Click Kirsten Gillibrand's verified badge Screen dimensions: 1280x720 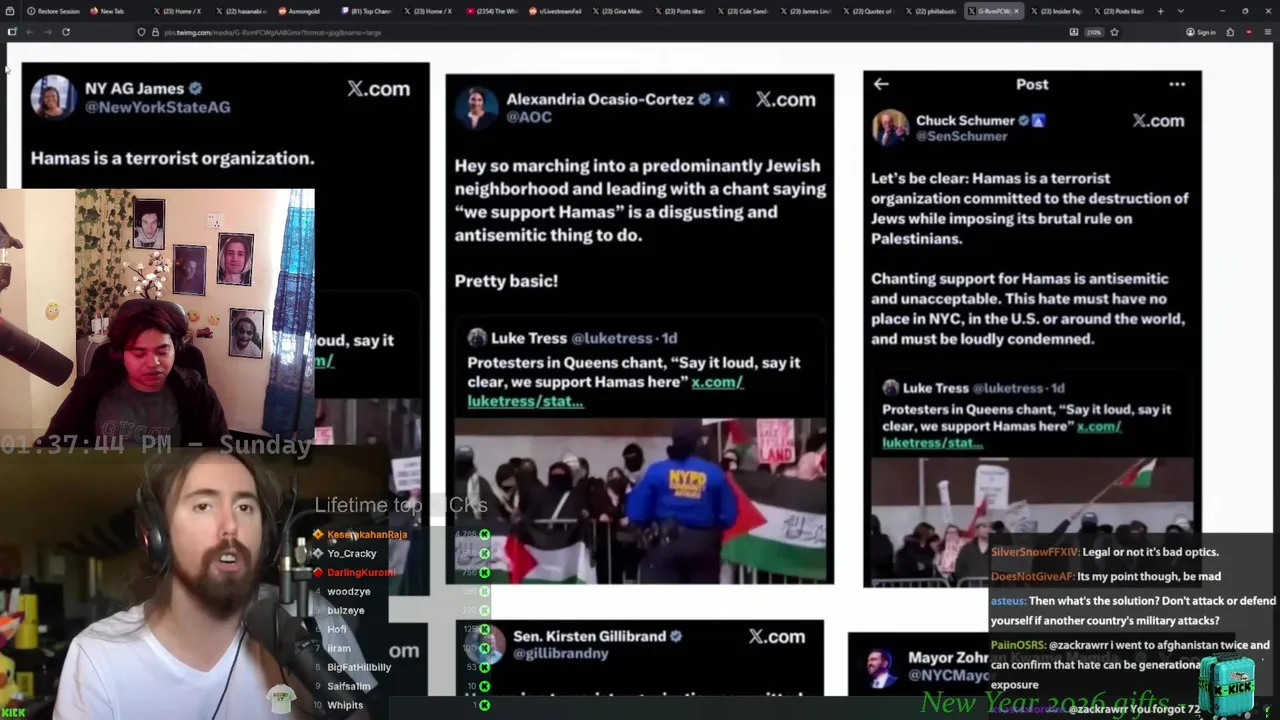point(676,636)
